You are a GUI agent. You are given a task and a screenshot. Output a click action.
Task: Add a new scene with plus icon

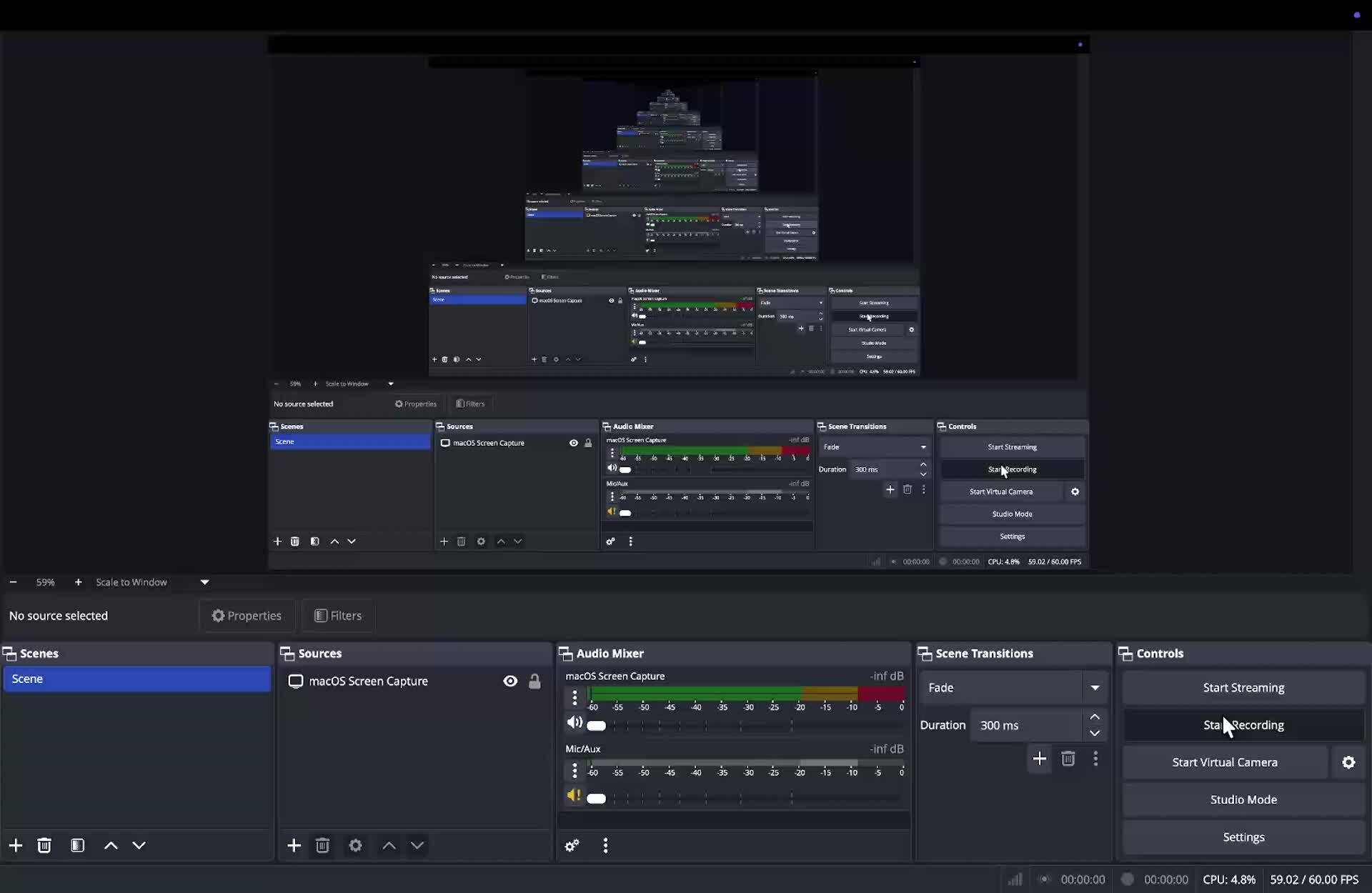[x=16, y=846]
